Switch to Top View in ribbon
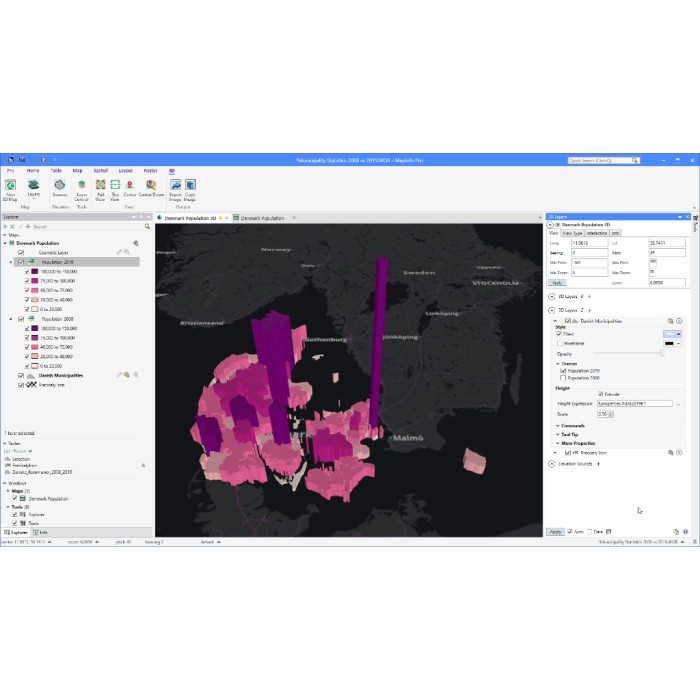Viewport: 700px width, 700px height. click(115, 190)
